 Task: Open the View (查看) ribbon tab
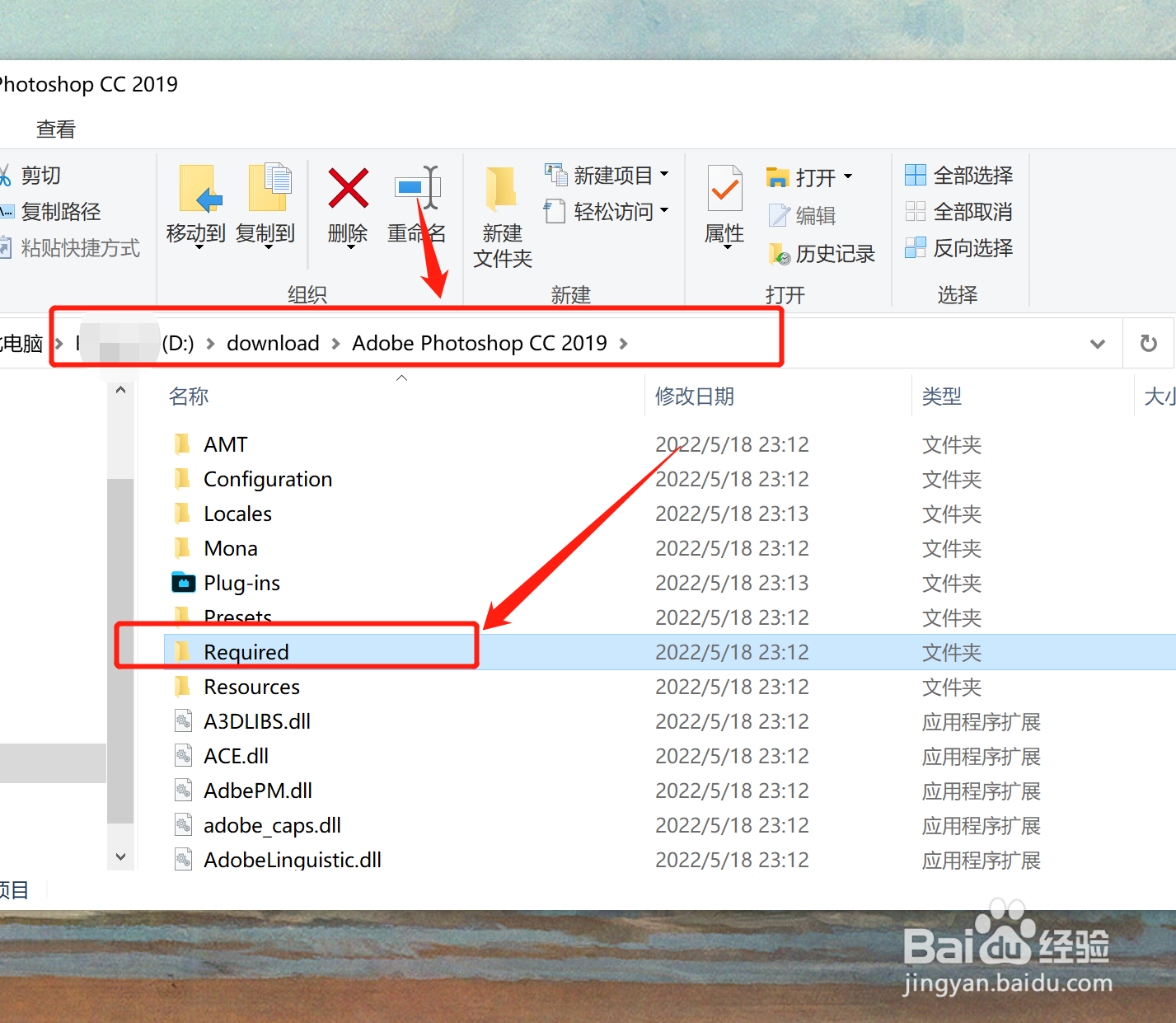pyautogui.click(x=56, y=129)
